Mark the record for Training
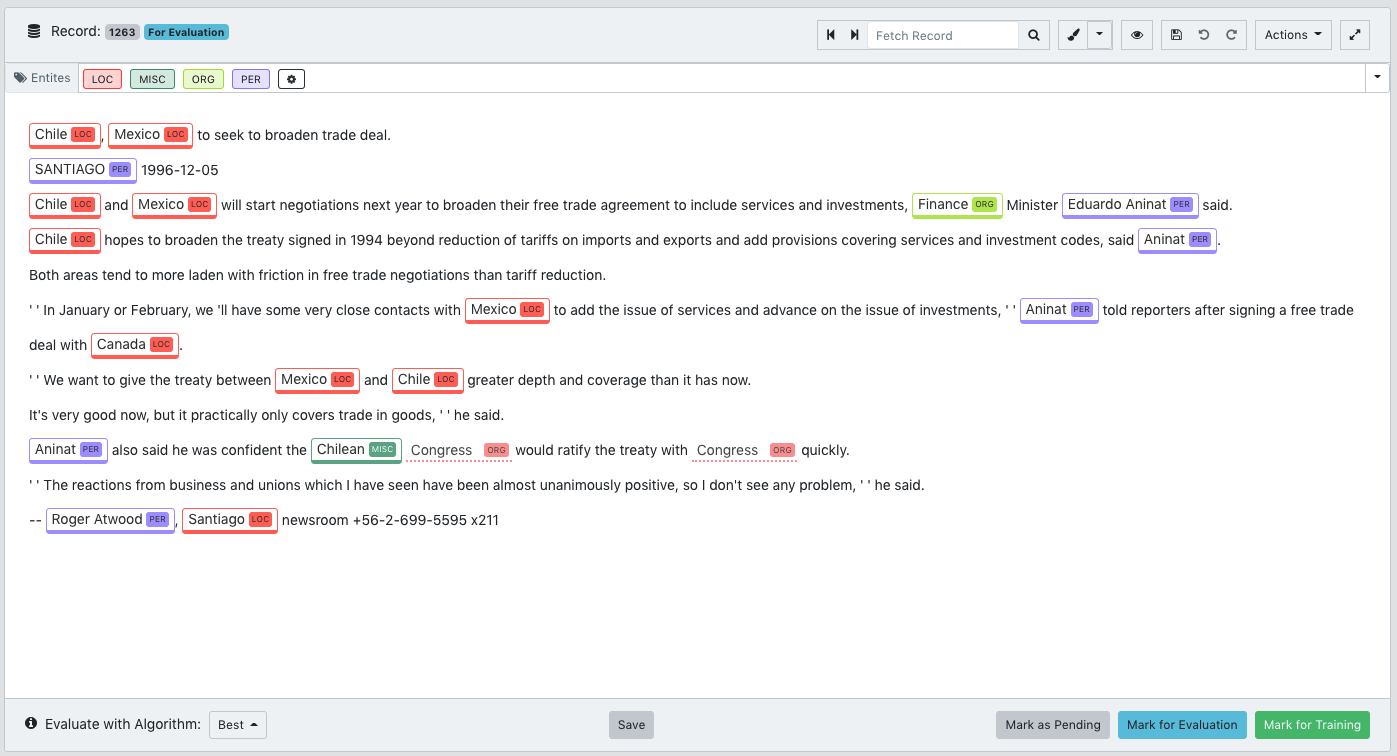Viewport: 1397px width, 756px height. click(x=1312, y=724)
